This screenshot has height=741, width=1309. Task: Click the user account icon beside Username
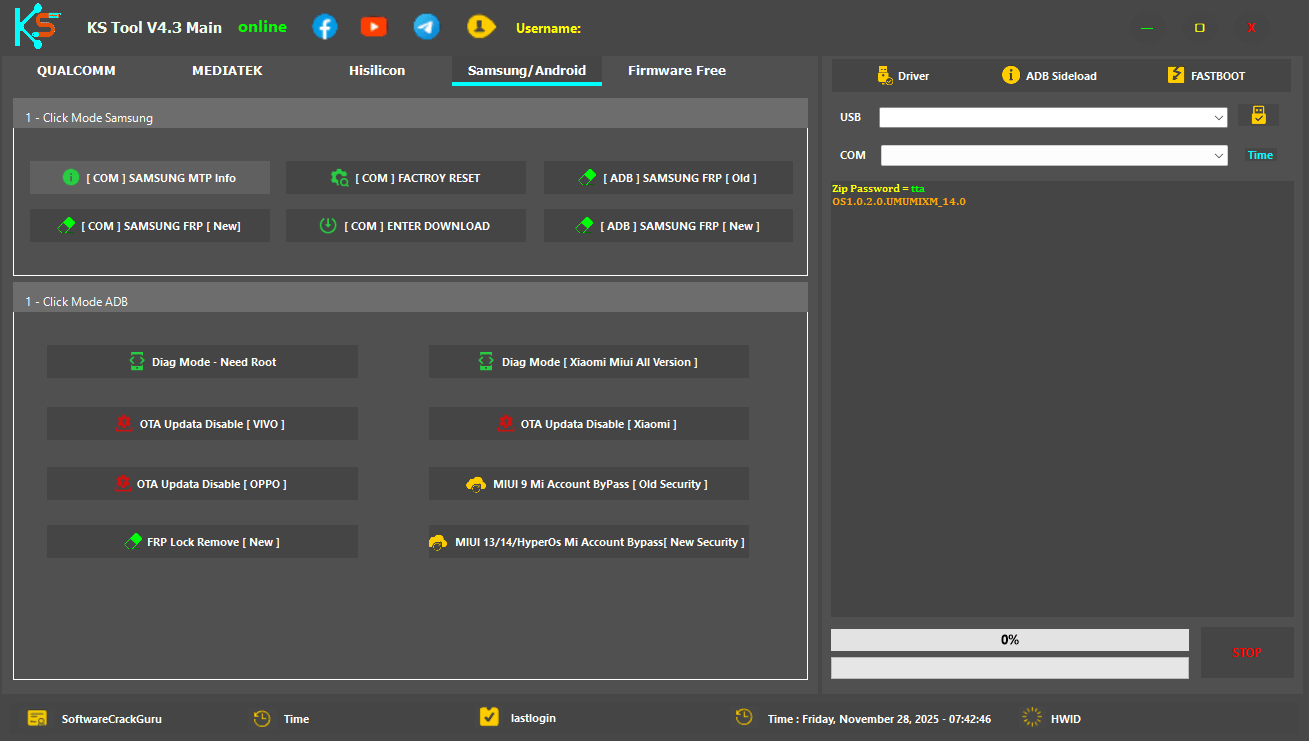tap(481, 26)
